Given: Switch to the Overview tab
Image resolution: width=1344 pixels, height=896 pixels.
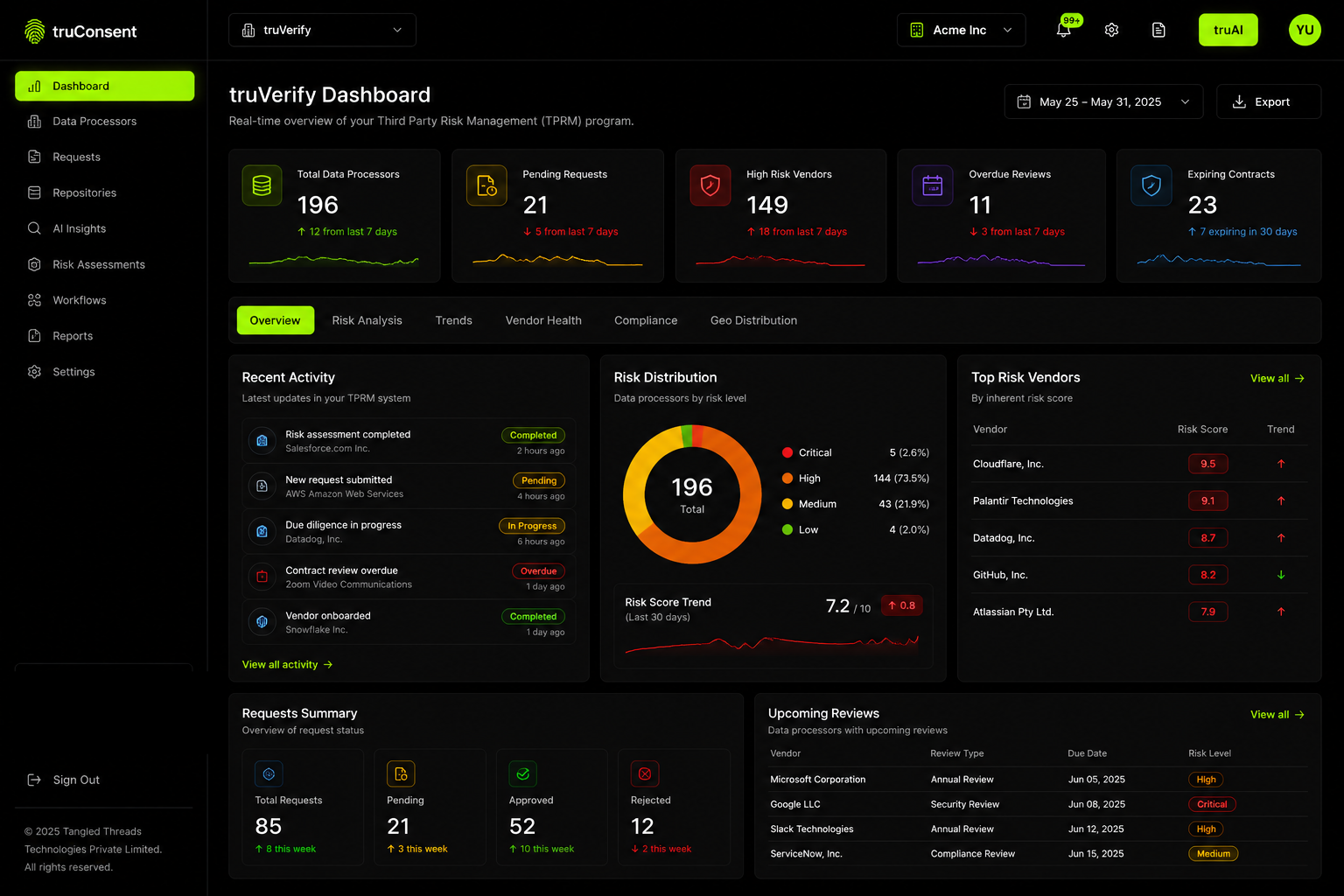Looking at the screenshot, I should 275,320.
